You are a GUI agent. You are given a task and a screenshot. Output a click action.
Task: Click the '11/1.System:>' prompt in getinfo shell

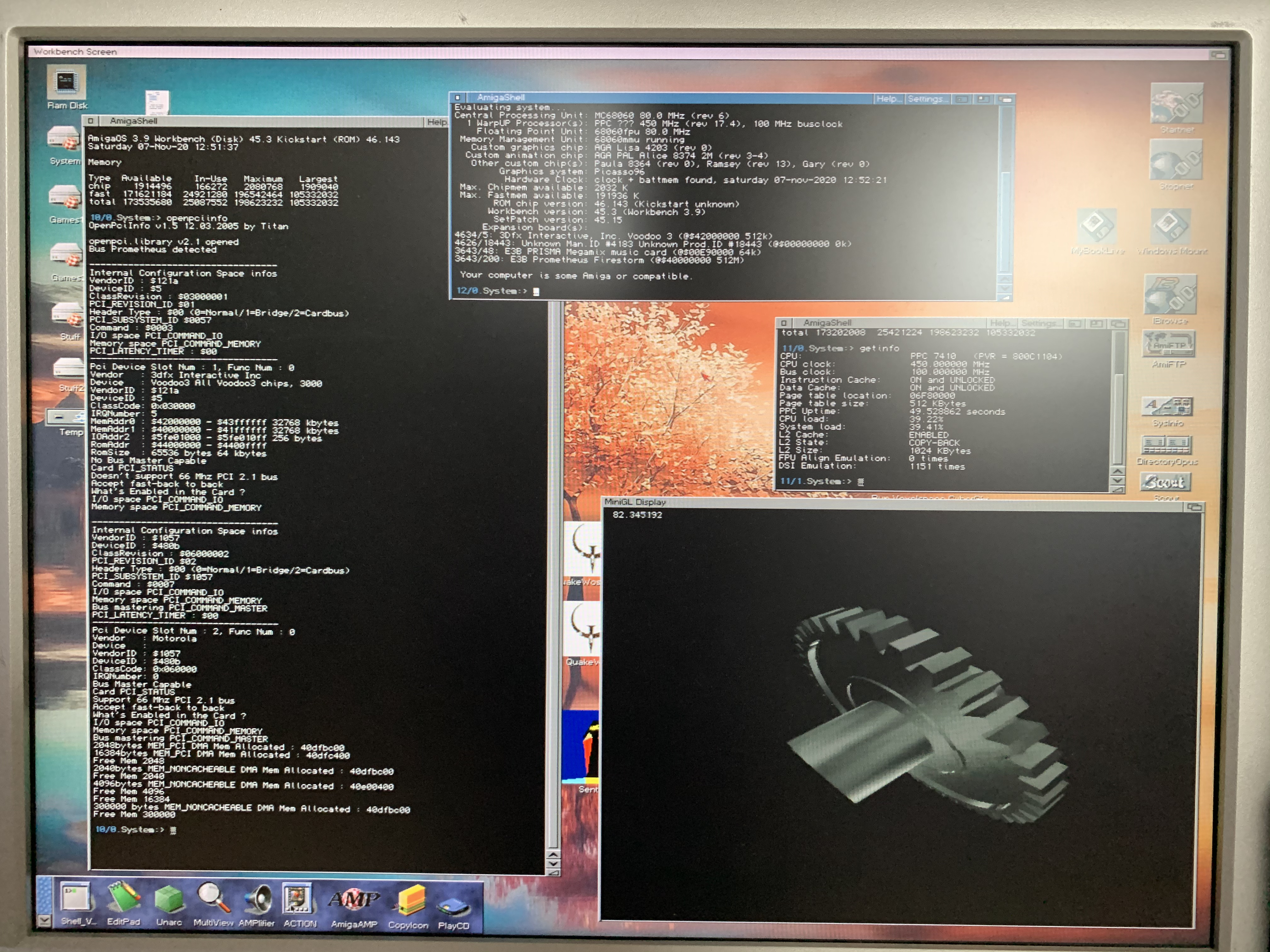click(x=816, y=481)
